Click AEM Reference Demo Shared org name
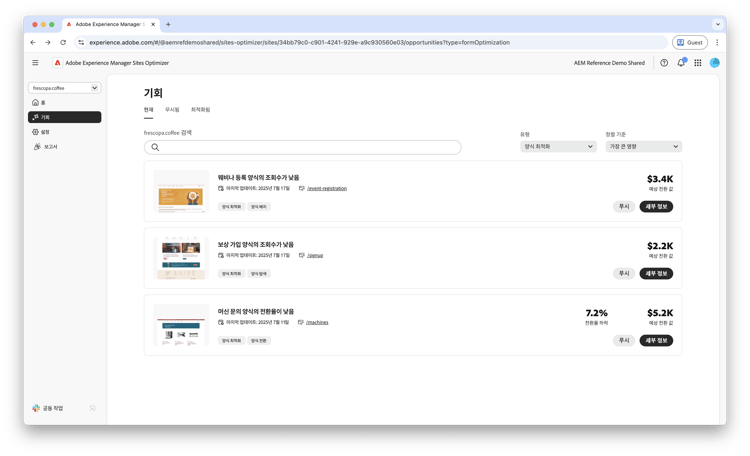This screenshot has height=456, width=750. (x=609, y=63)
